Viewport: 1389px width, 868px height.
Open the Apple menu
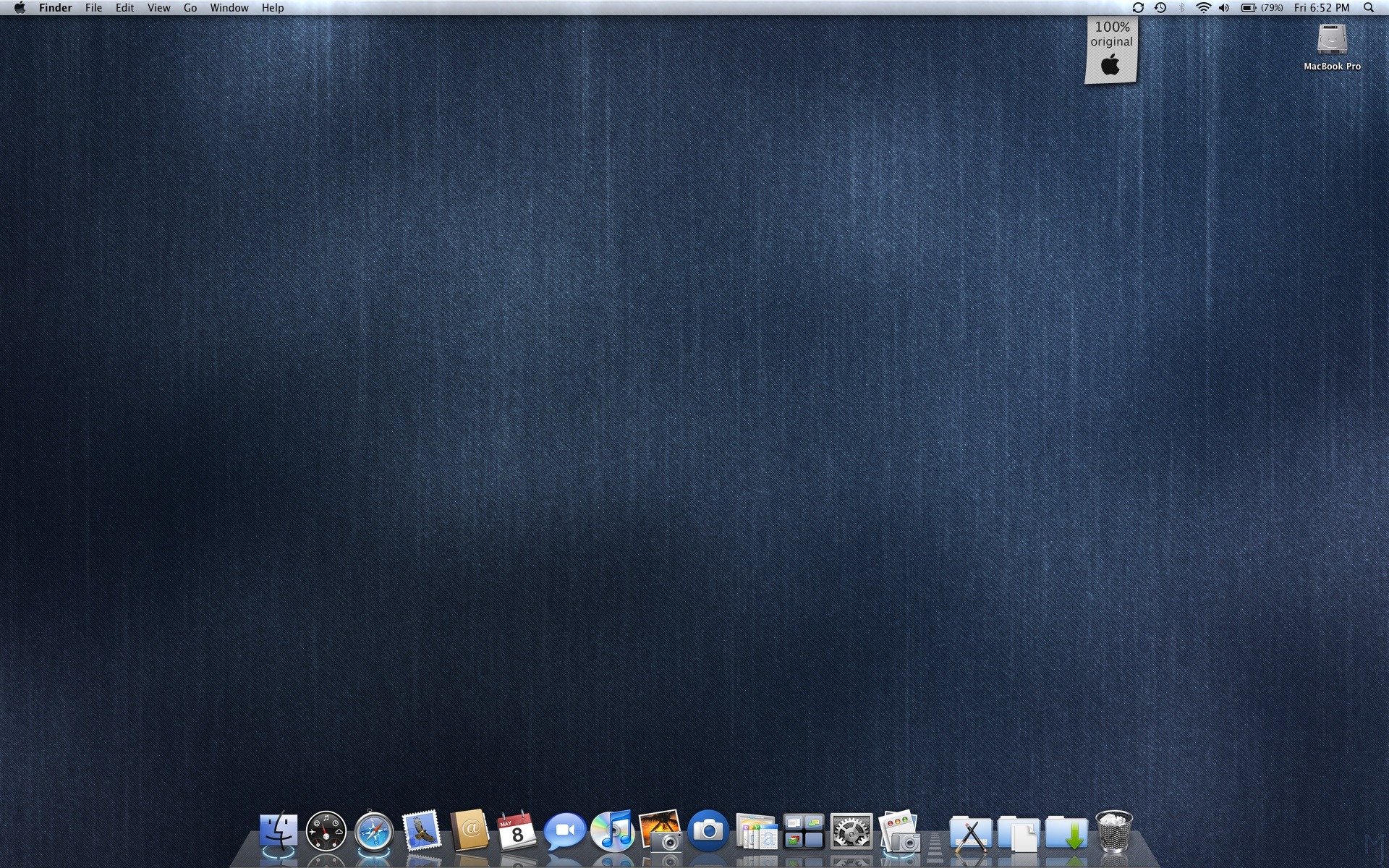[x=20, y=8]
